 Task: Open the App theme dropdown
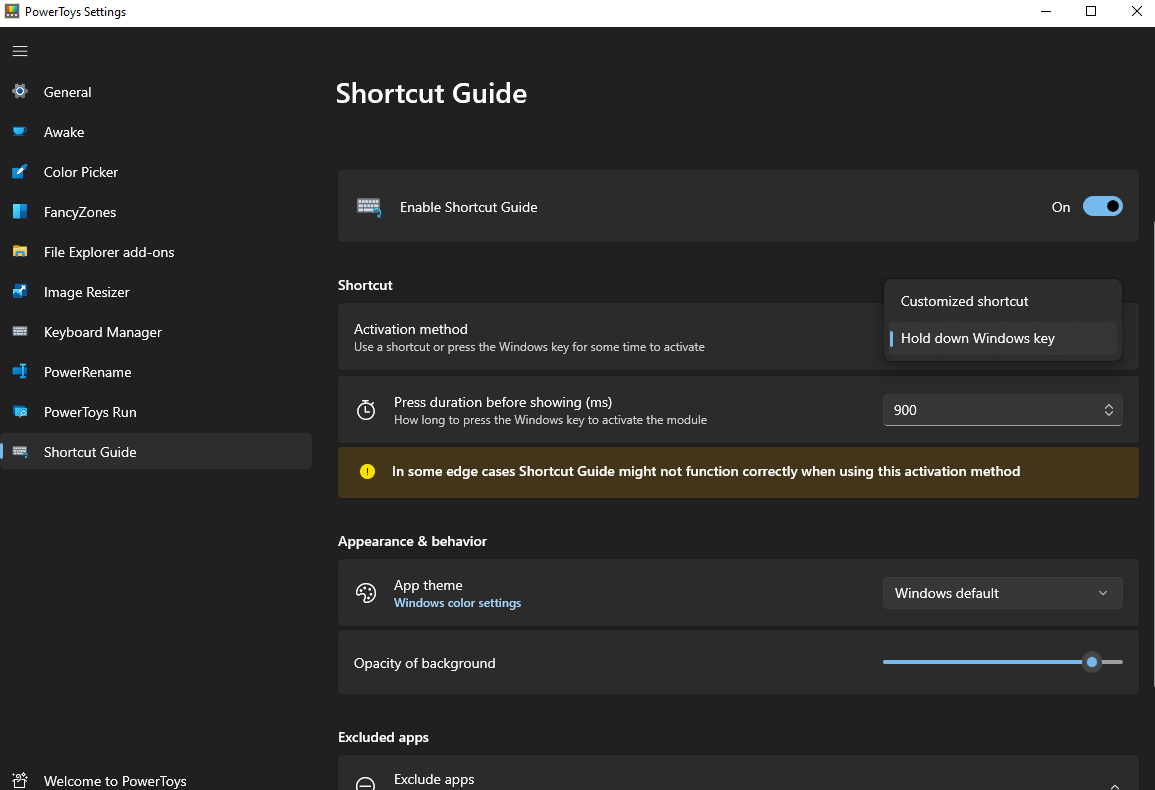[x=1002, y=592]
